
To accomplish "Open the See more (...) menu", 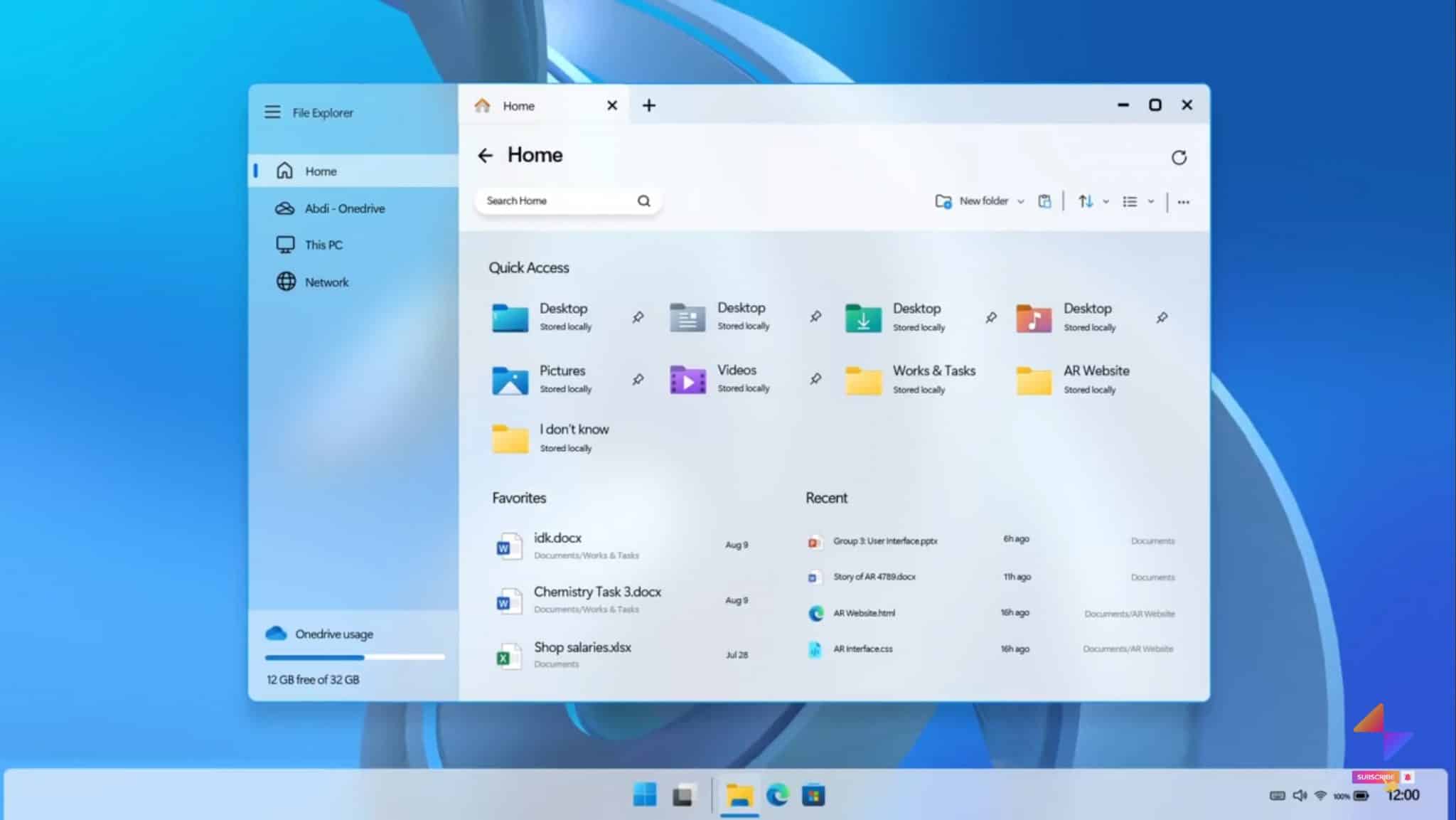I will (1183, 201).
